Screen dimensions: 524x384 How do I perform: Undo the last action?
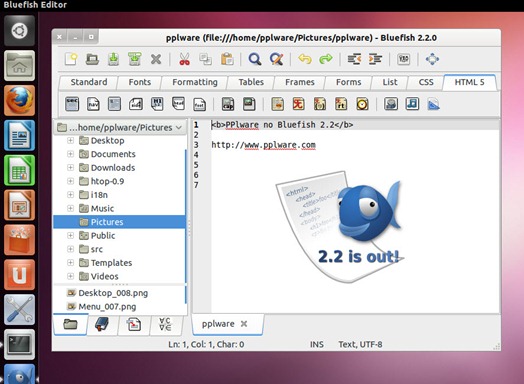(x=305, y=59)
